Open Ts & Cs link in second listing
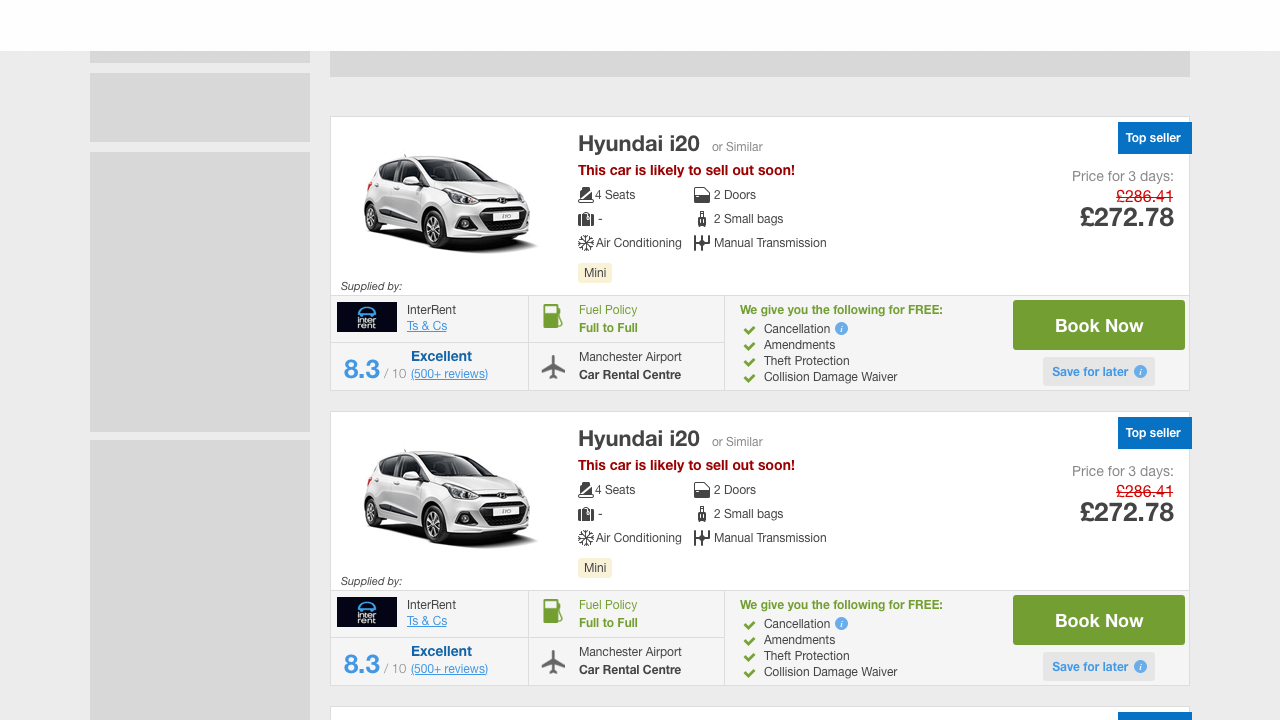 (x=427, y=621)
